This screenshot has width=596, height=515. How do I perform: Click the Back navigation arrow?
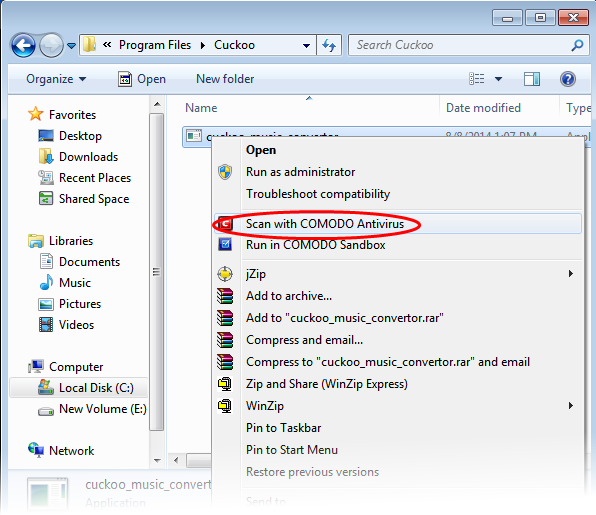(23, 46)
